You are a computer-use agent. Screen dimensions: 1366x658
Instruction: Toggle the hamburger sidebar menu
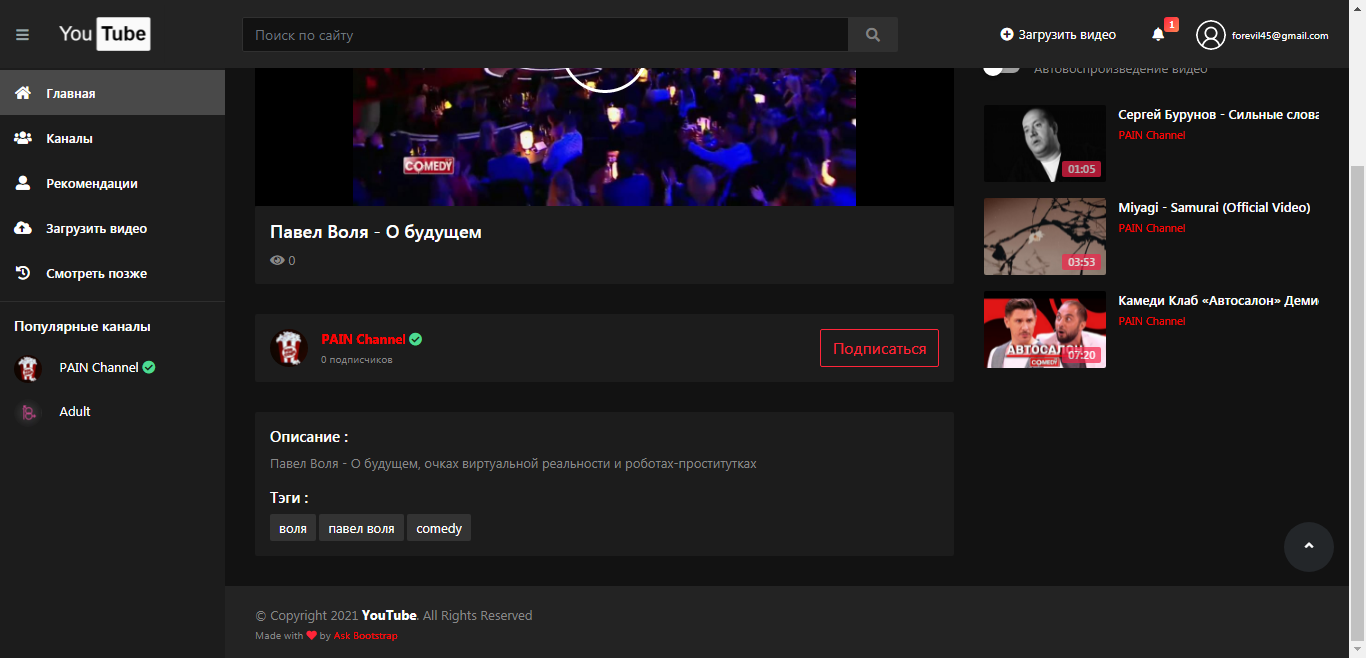click(x=22, y=35)
